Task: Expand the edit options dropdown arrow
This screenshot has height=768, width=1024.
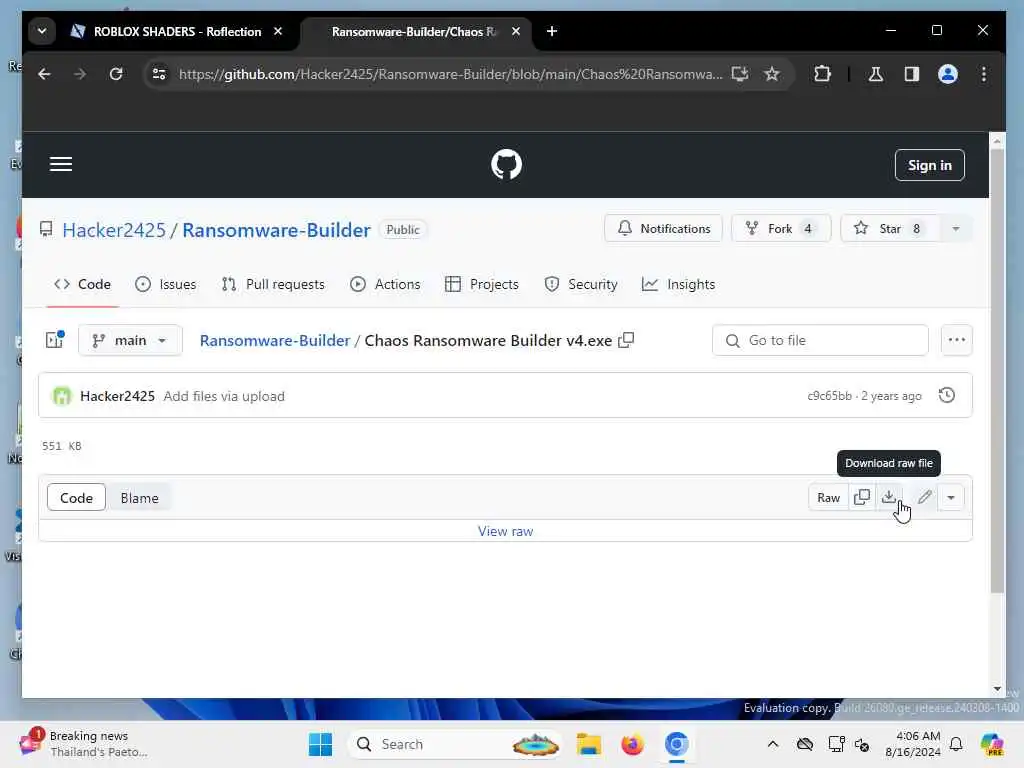Action: point(951,498)
